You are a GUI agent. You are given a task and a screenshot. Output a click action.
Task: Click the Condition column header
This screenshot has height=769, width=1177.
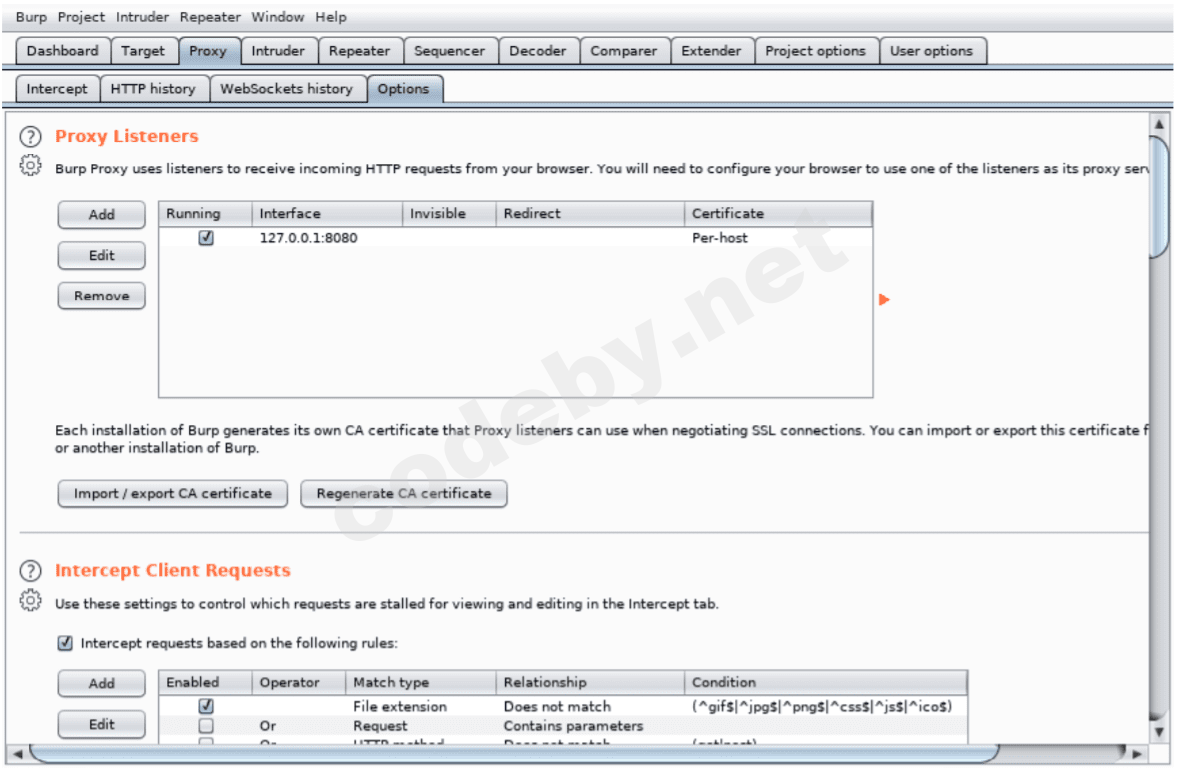pyautogui.click(x=826, y=682)
